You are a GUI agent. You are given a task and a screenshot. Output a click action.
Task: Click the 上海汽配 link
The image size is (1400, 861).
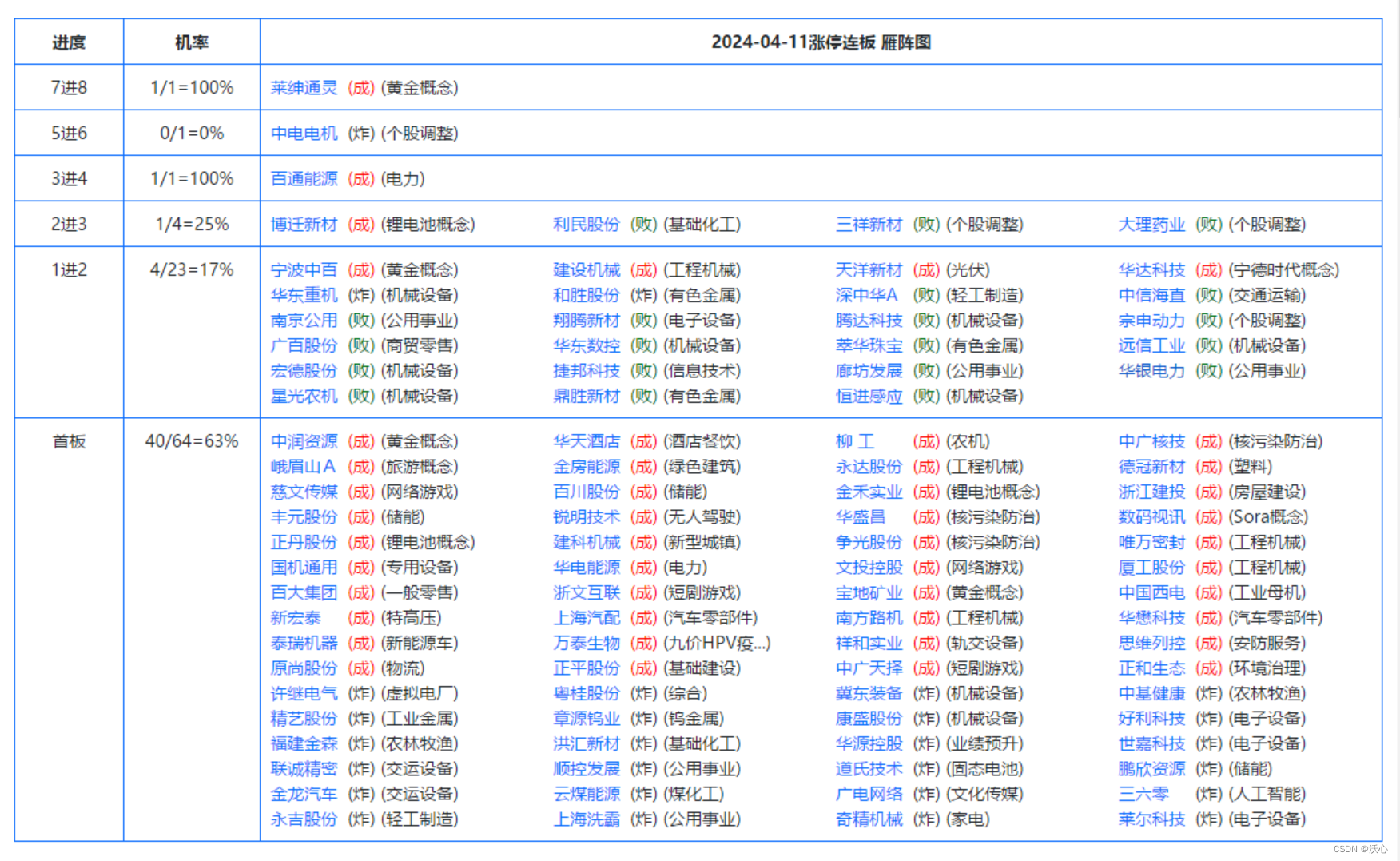click(587, 619)
